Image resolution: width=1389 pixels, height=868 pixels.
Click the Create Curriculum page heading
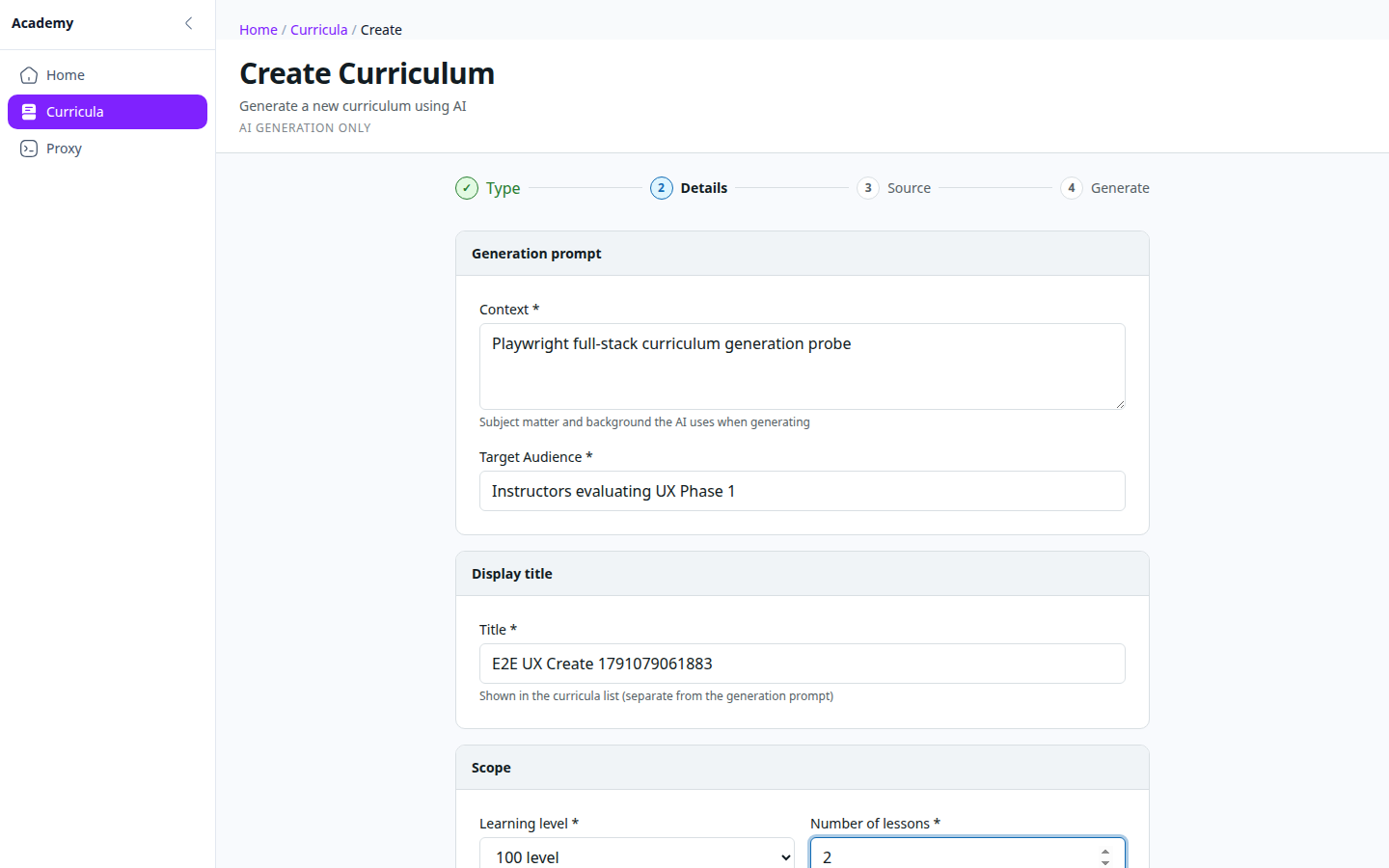click(367, 73)
